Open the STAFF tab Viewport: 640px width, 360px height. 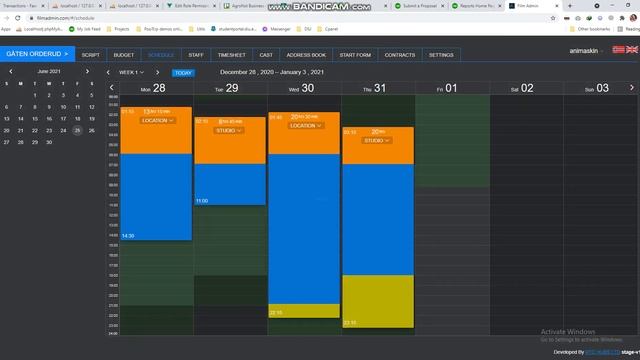coord(196,55)
